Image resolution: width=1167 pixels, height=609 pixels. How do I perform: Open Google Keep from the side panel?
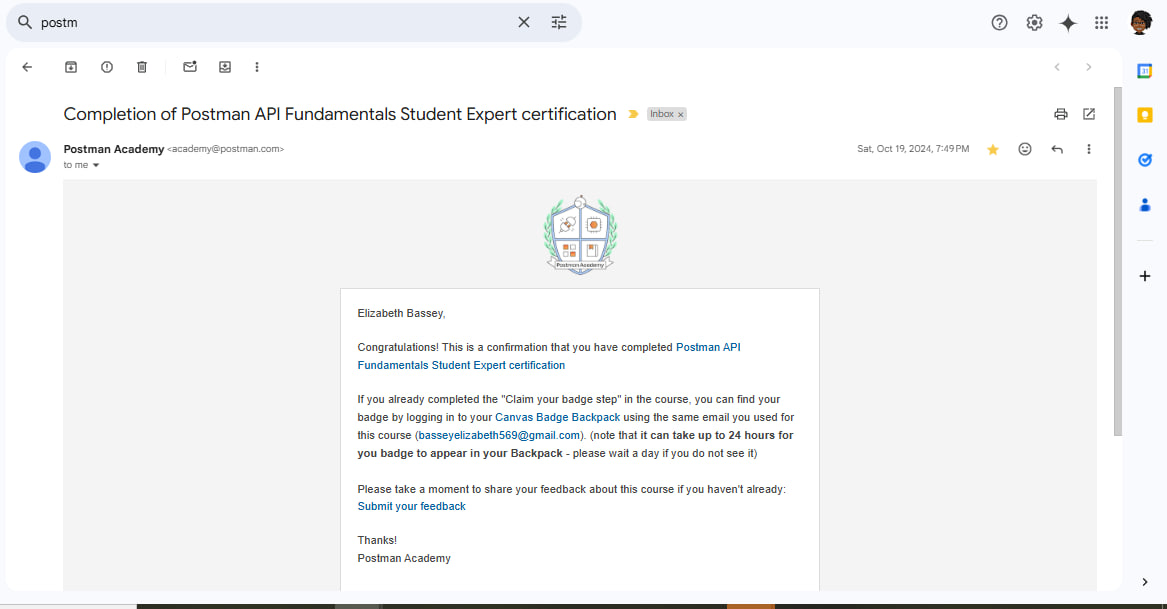click(1145, 115)
